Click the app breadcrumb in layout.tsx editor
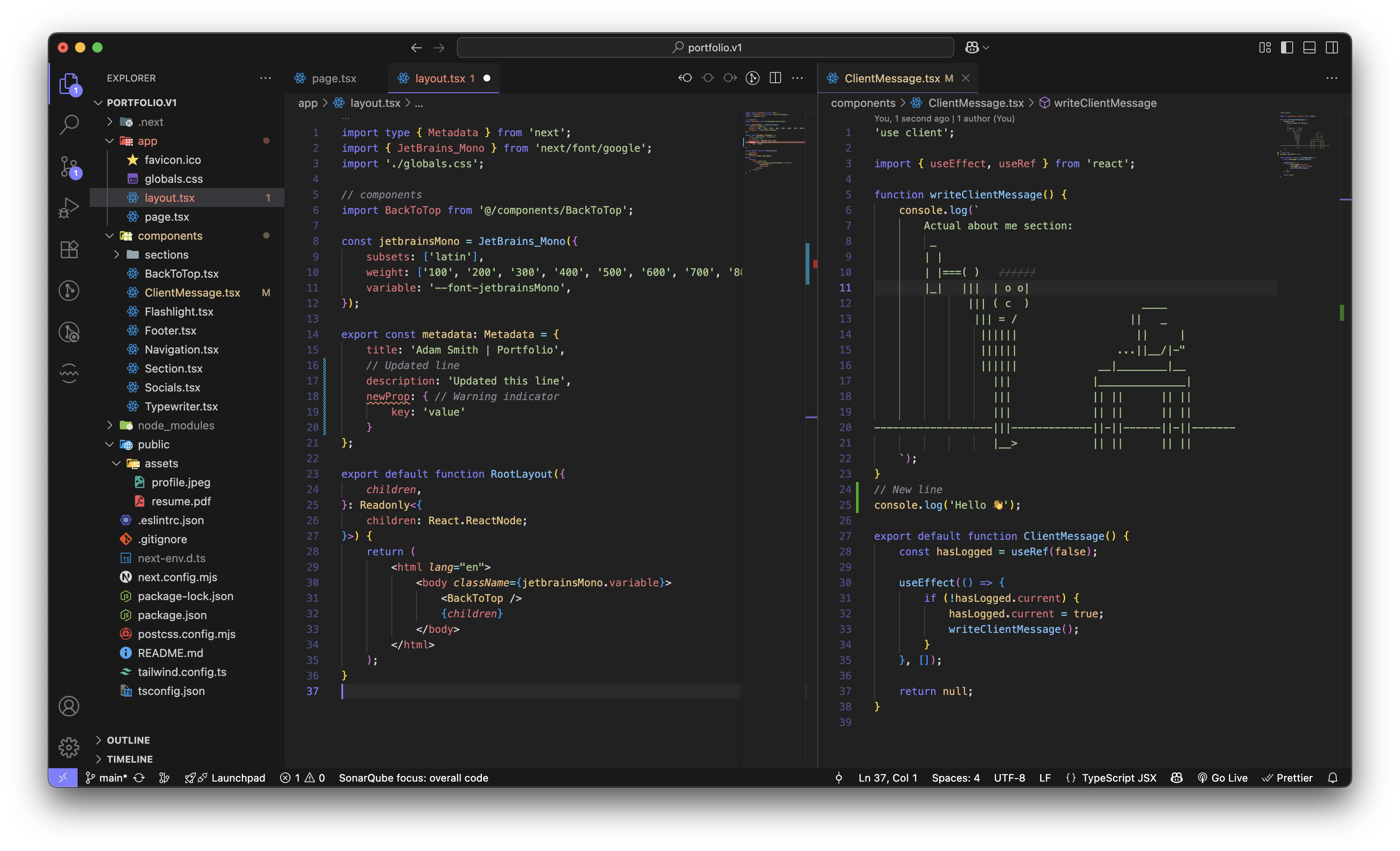 point(307,103)
